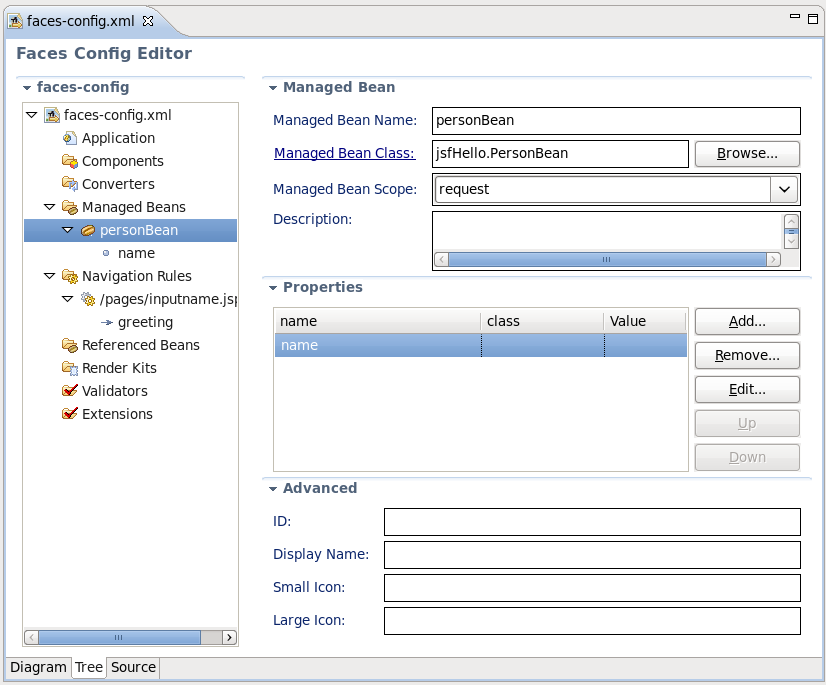
Task: Switch to the Diagram tab
Action: point(38,667)
